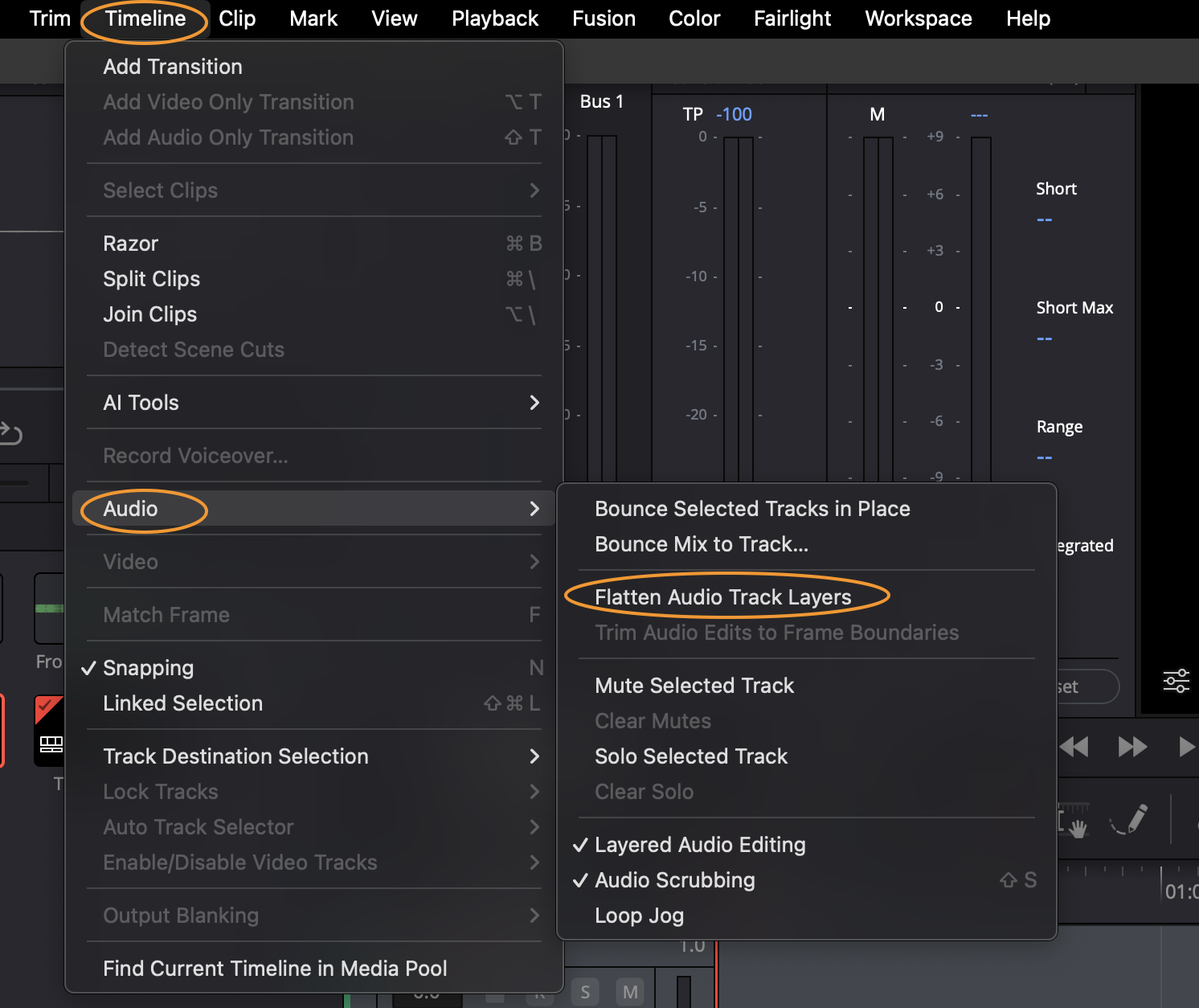Expand the Select Clips submenu
Image resolution: width=1199 pixels, height=1008 pixels.
(314, 191)
